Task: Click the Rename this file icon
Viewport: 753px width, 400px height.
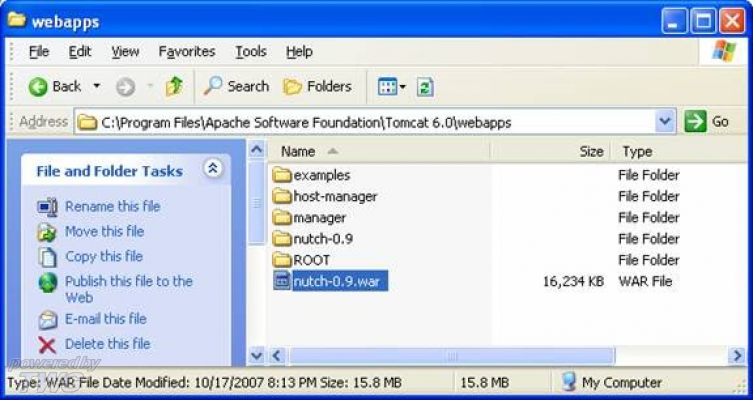Action: pyautogui.click(x=48, y=207)
